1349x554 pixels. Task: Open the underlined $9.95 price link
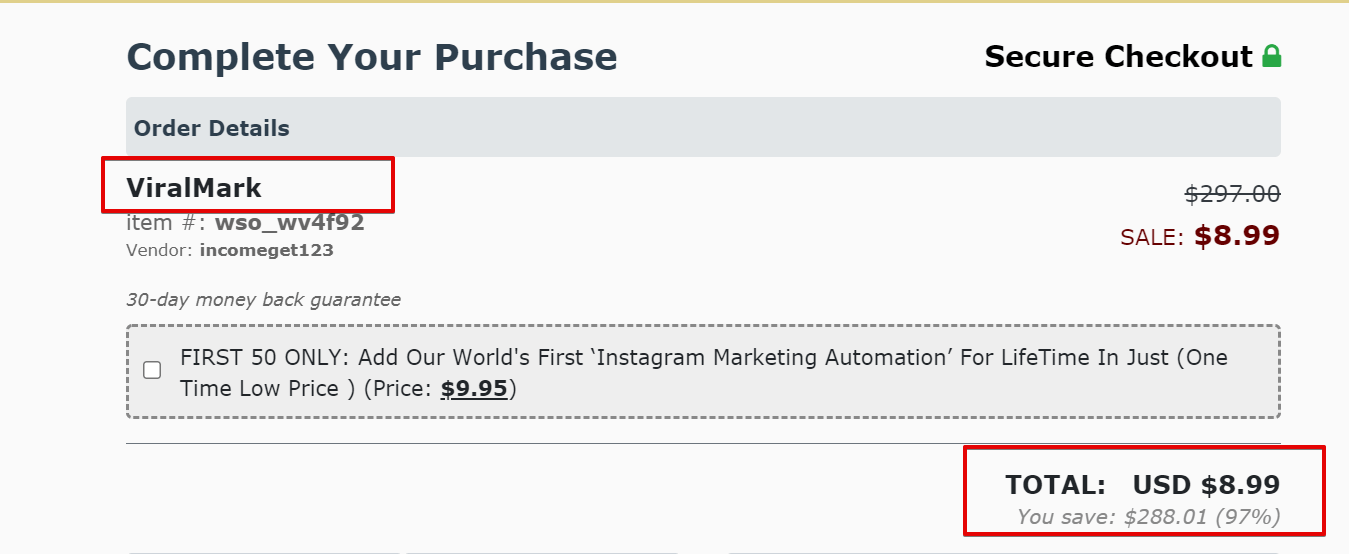click(474, 388)
